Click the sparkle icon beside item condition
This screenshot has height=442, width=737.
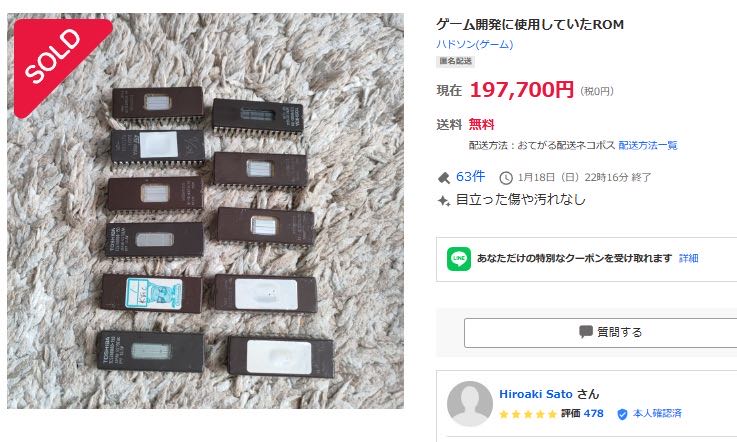click(444, 201)
